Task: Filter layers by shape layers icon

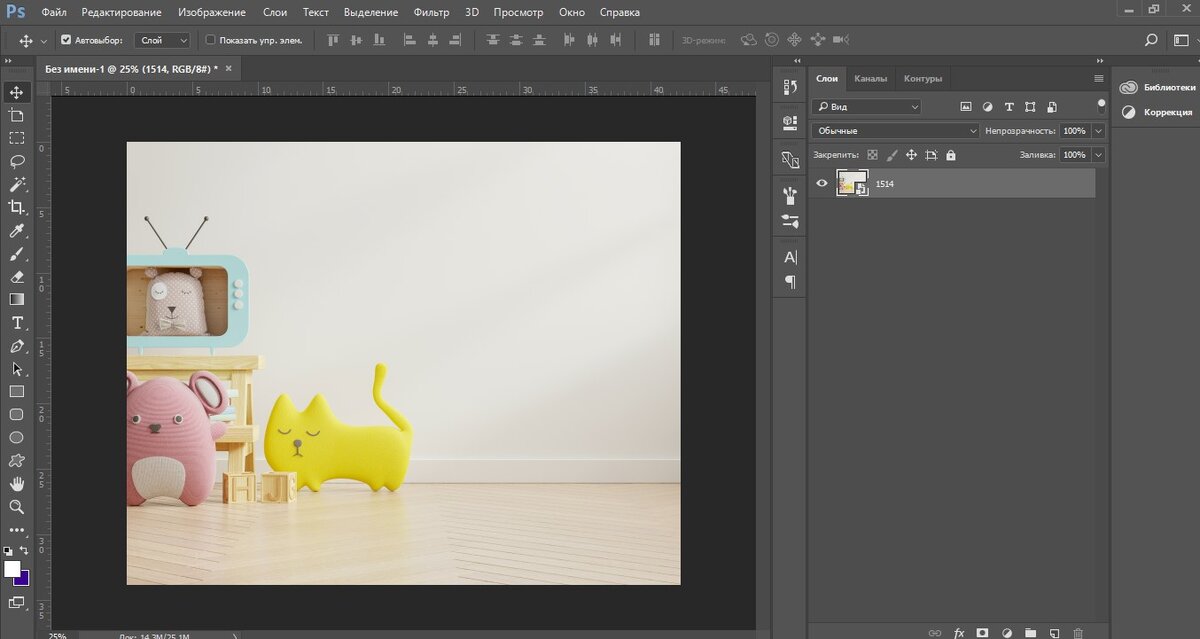Action: pyautogui.click(x=1031, y=106)
